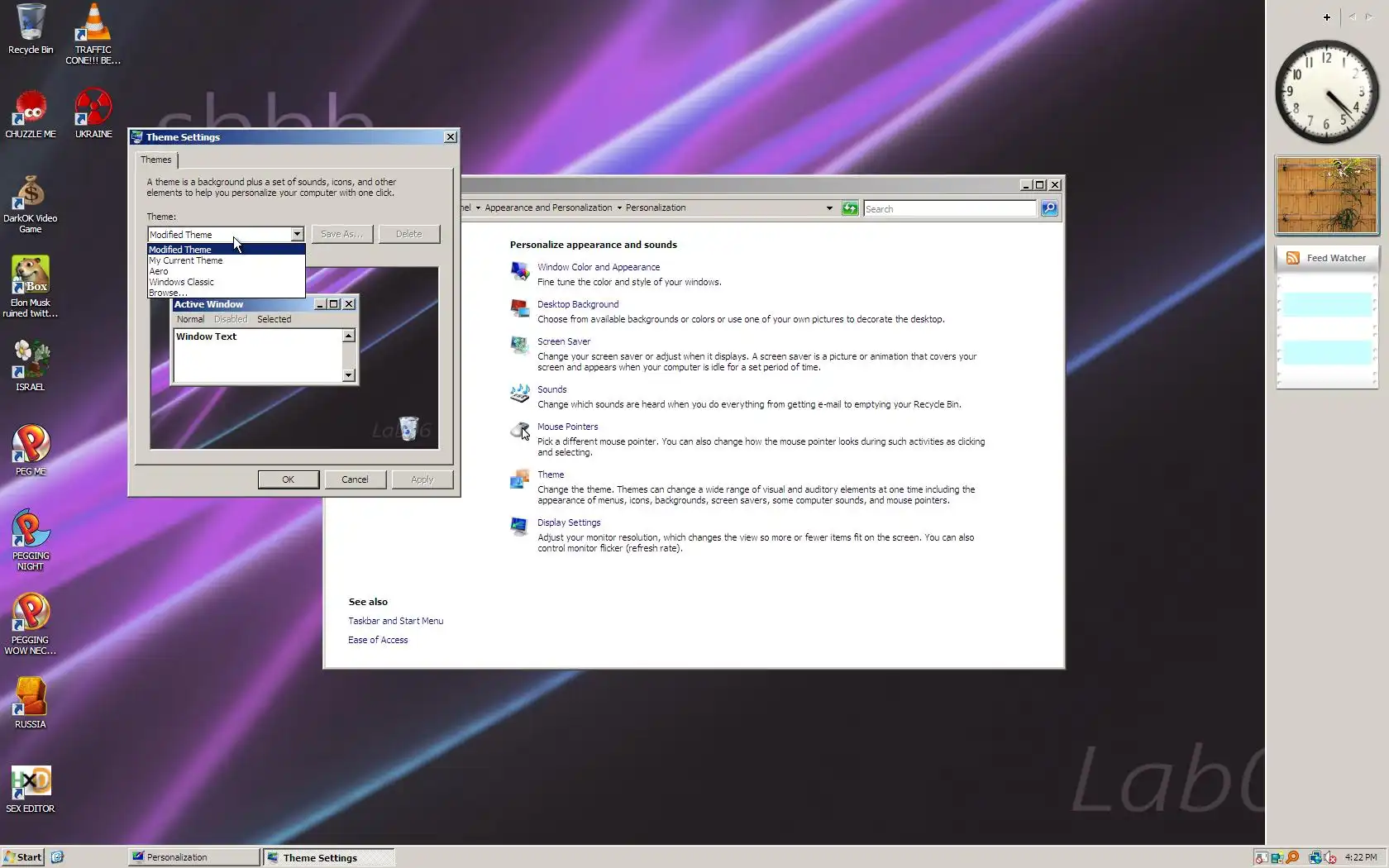The height and width of the screenshot is (868, 1389).
Task: Open the Display Settings link
Action: pyautogui.click(x=569, y=522)
